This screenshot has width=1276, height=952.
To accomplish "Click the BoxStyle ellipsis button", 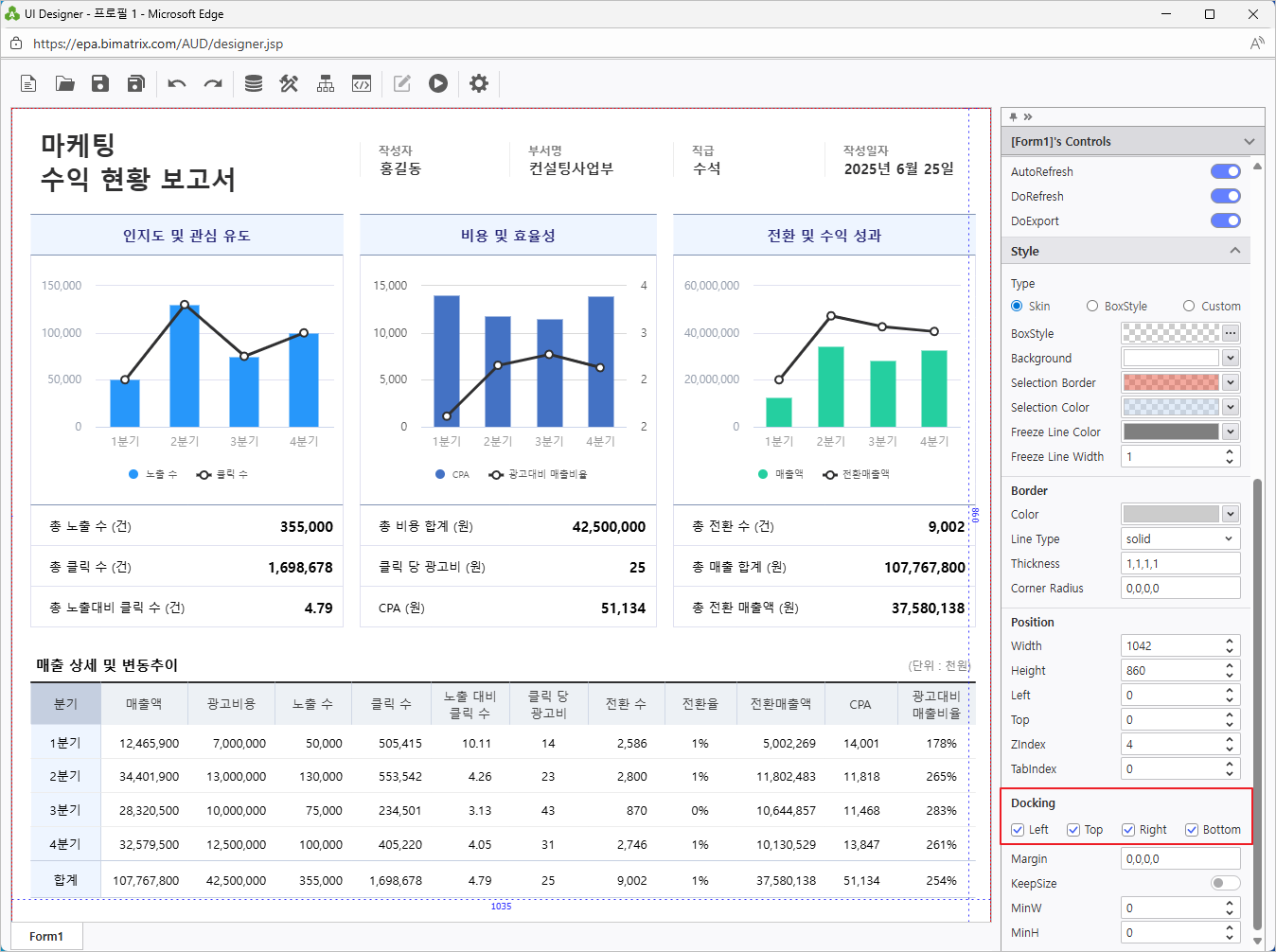I will point(1230,333).
